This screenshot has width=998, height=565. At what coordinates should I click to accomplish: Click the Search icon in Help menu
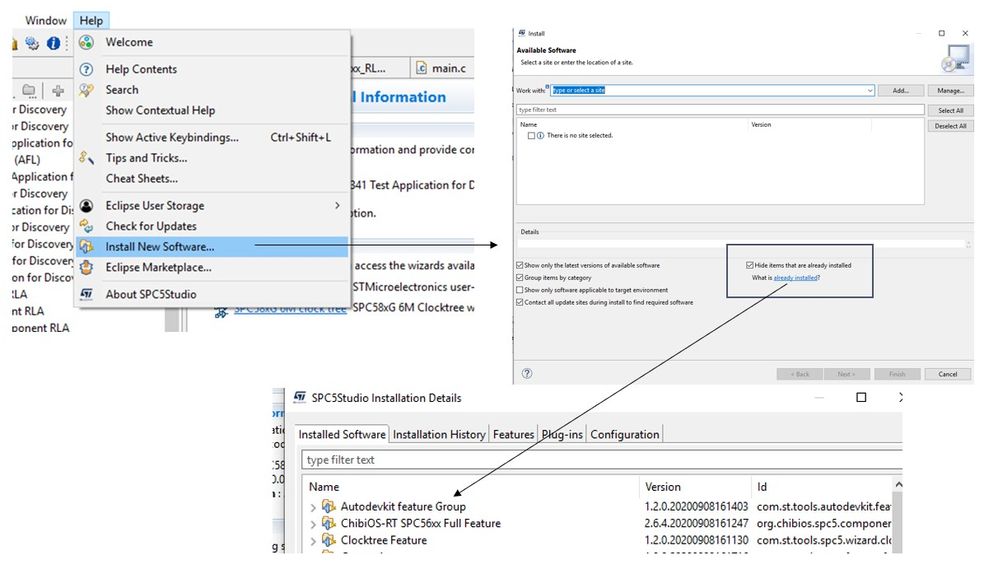click(87, 90)
